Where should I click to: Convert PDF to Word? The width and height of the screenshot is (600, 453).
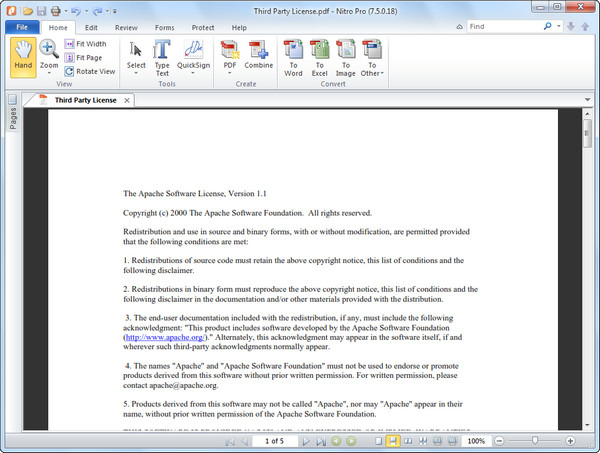pyautogui.click(x=294, y=57)
